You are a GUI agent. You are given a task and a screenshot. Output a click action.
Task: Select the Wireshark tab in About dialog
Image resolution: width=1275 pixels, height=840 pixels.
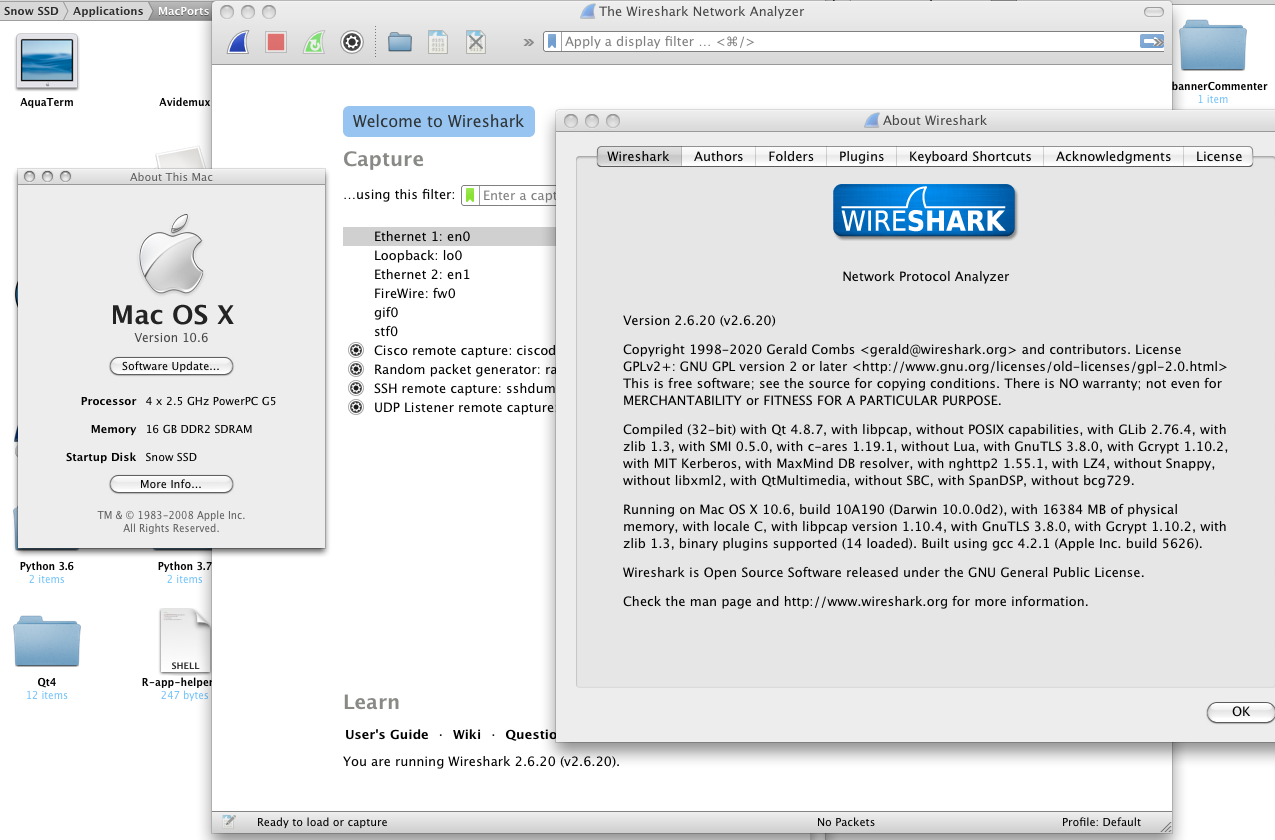coord(638,156)
